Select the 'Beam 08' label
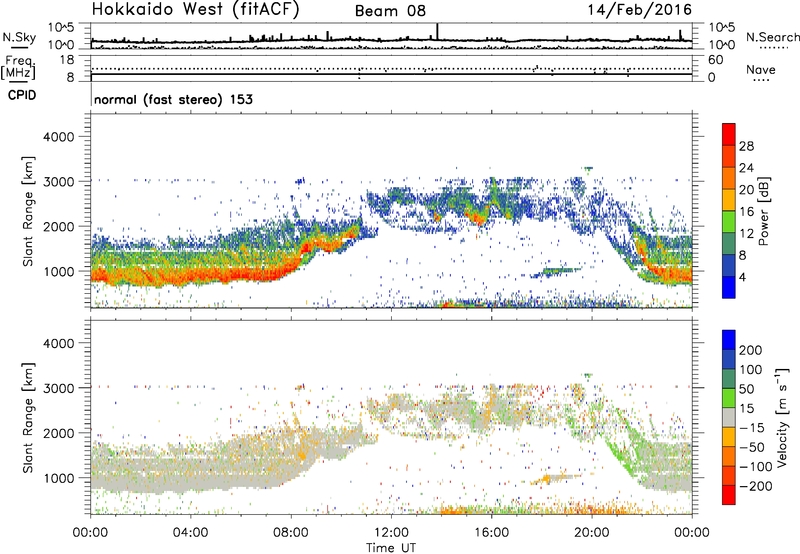The width and height of the screenshot is (800, 554). coord(390,11)
